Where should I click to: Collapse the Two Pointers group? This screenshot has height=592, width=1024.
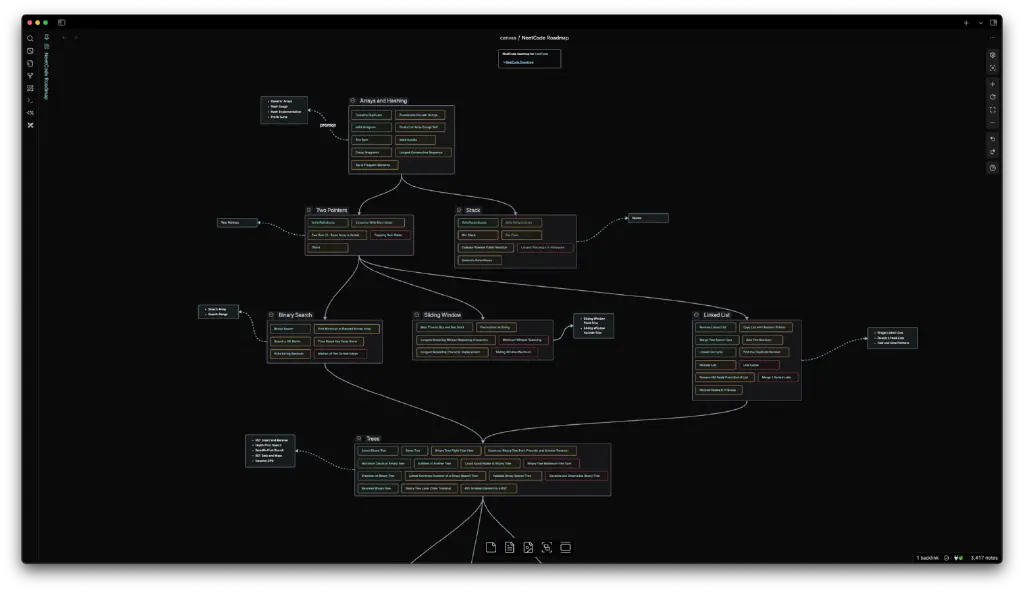point(309,210)
